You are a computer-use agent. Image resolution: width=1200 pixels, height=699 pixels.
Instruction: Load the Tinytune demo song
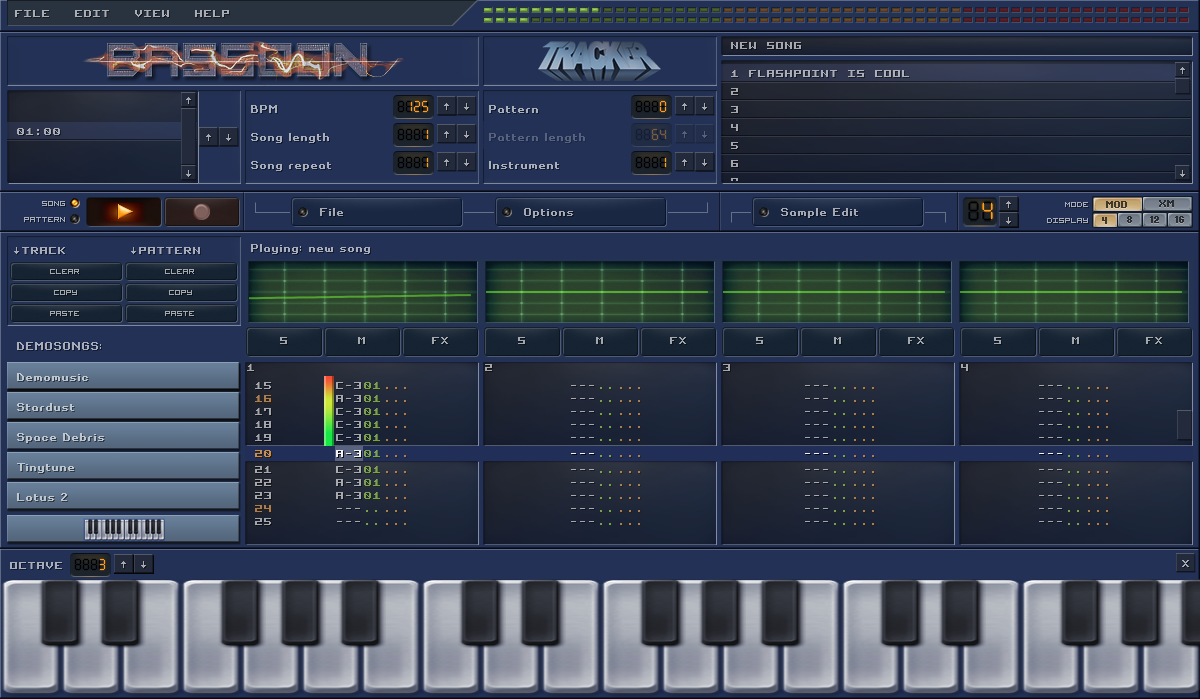[x=123, y=467]
